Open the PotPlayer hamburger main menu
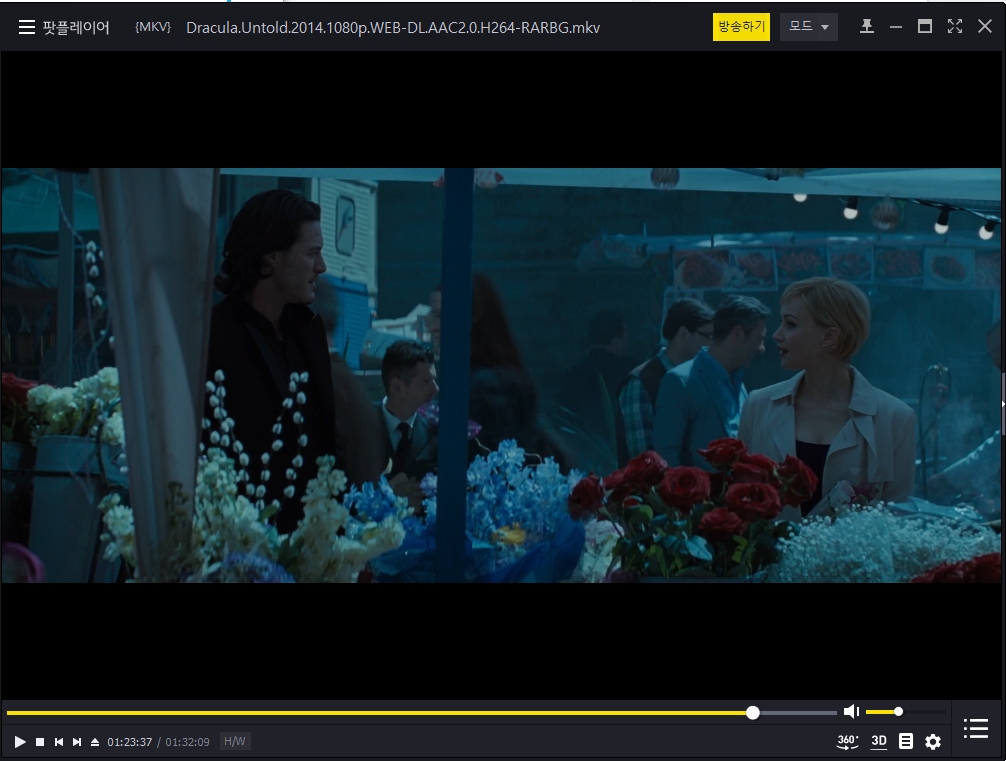Screen dimensions: 1006x761 [x=26, y=27]
